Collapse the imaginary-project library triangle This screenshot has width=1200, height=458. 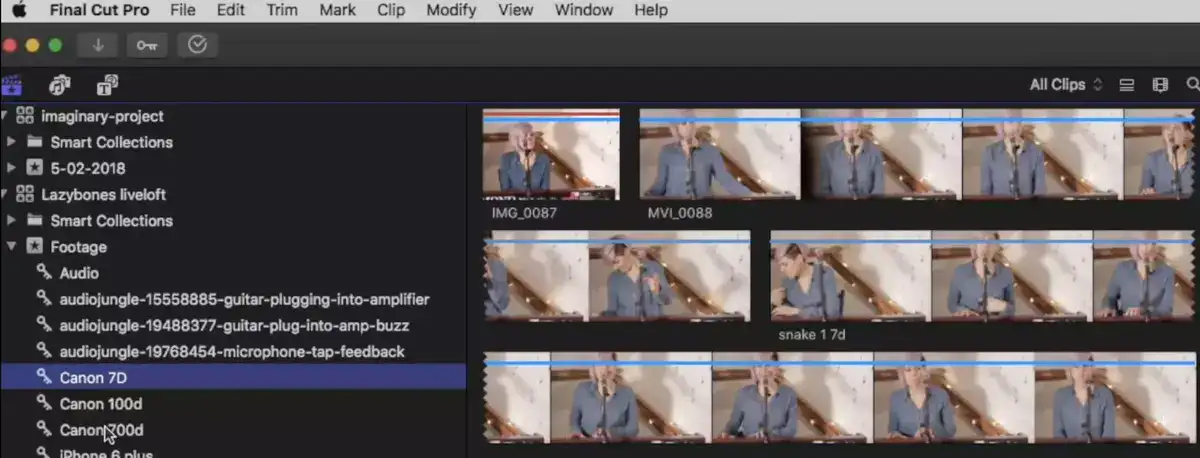pos(4,116)
